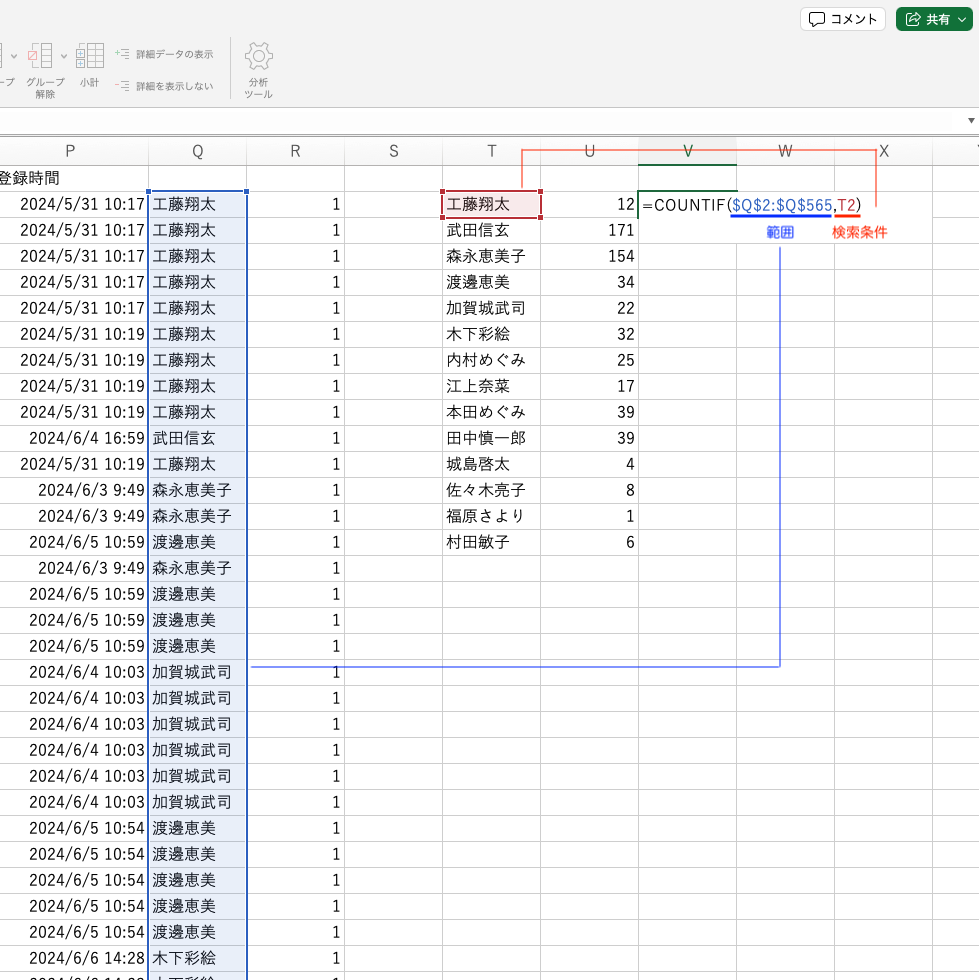Open the コメント comments button
This screenshot has height=980, width=979.
[843, 19]
